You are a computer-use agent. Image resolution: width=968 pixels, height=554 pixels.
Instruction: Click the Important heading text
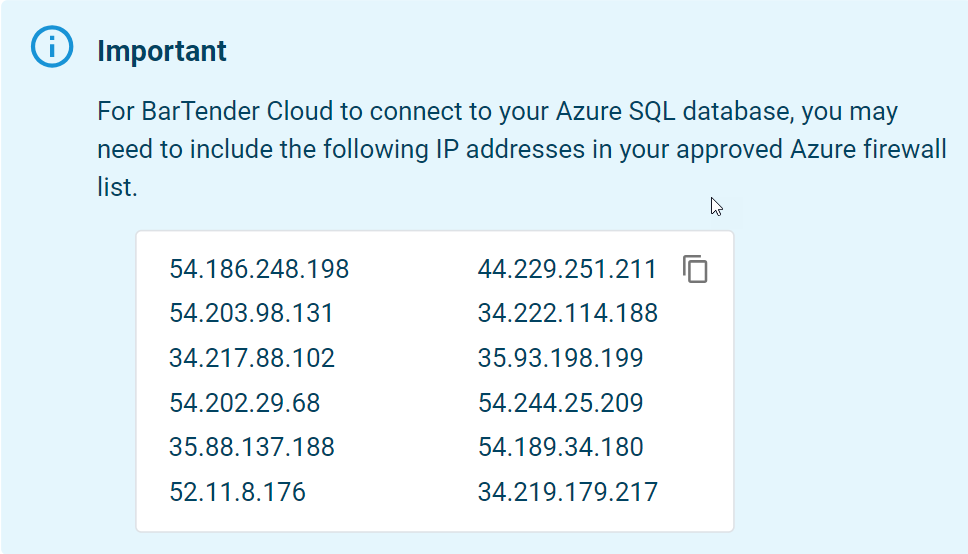pyautogui.click(x=162, y=51)
